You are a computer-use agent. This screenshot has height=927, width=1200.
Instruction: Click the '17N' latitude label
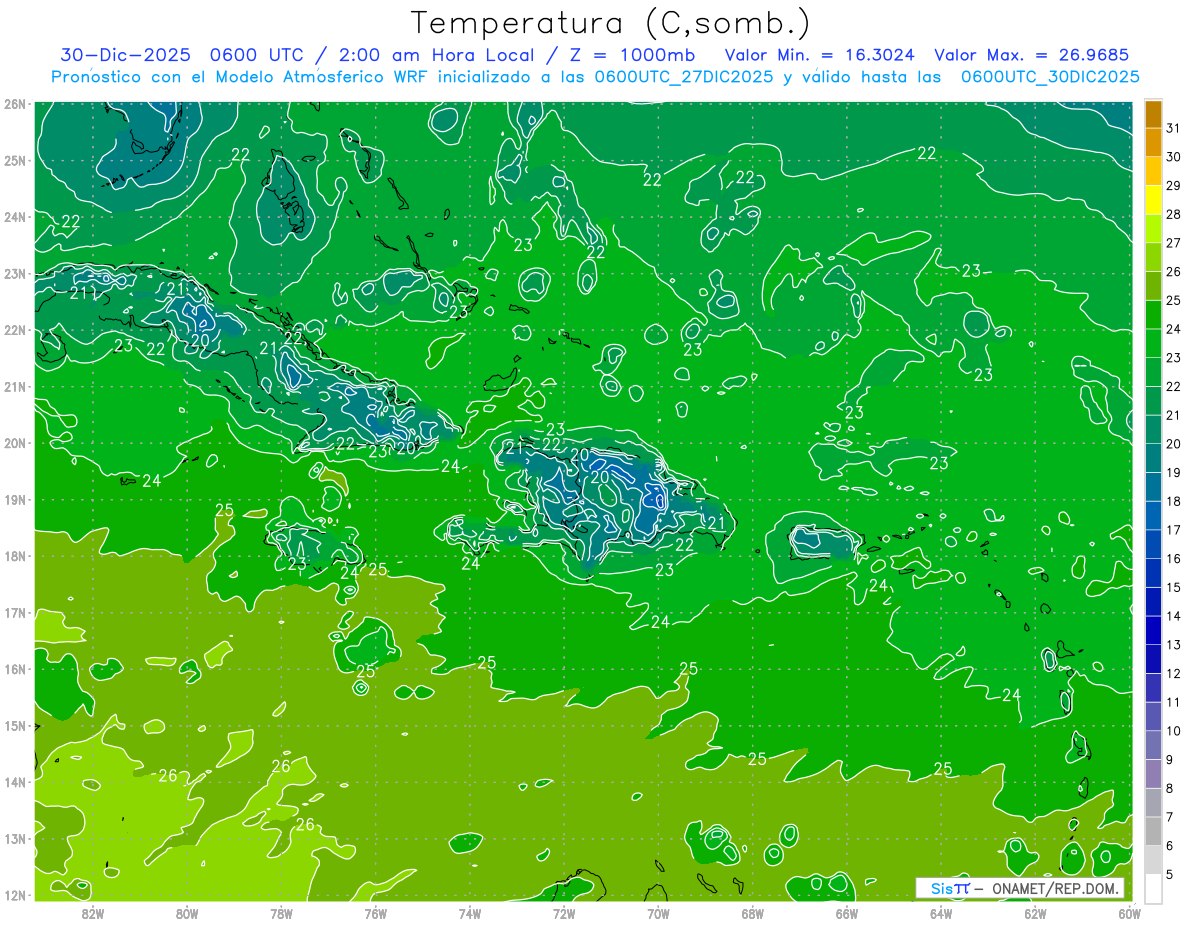pos(15,613)
